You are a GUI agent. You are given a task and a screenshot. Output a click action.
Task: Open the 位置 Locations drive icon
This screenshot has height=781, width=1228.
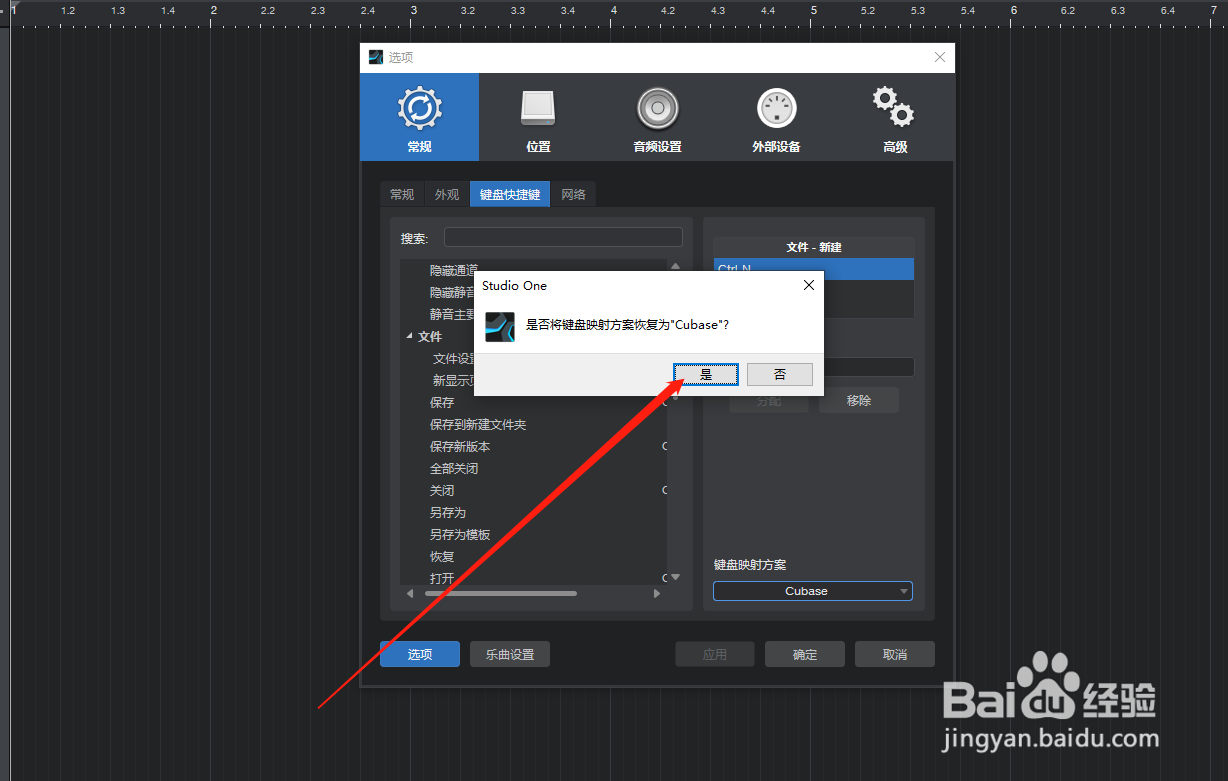pos(538,117)
